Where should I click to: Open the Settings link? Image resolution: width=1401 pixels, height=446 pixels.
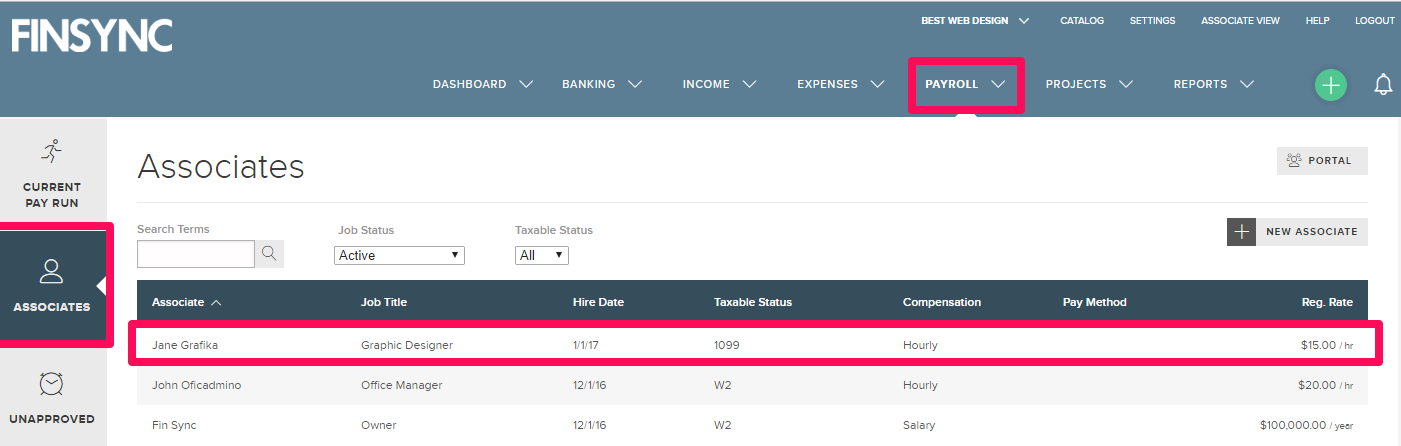(x=1152, y=20)
